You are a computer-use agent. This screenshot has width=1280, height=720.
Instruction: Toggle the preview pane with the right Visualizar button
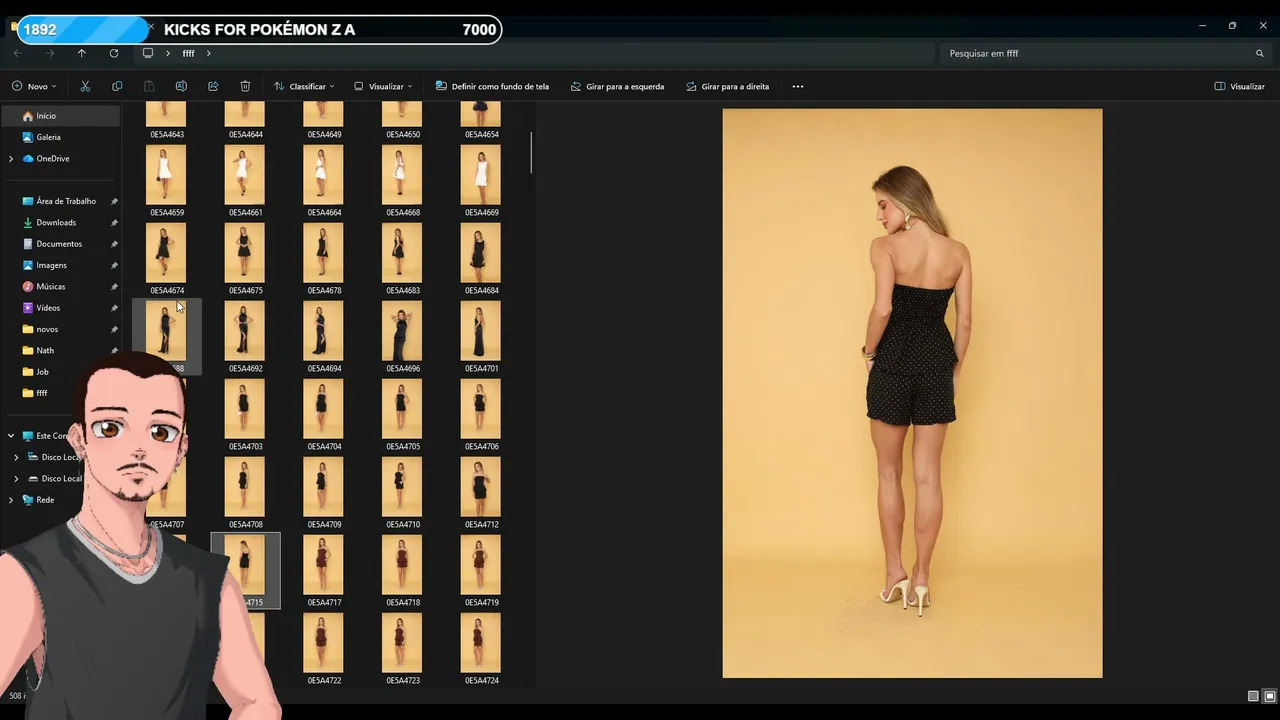point(1240,86)
